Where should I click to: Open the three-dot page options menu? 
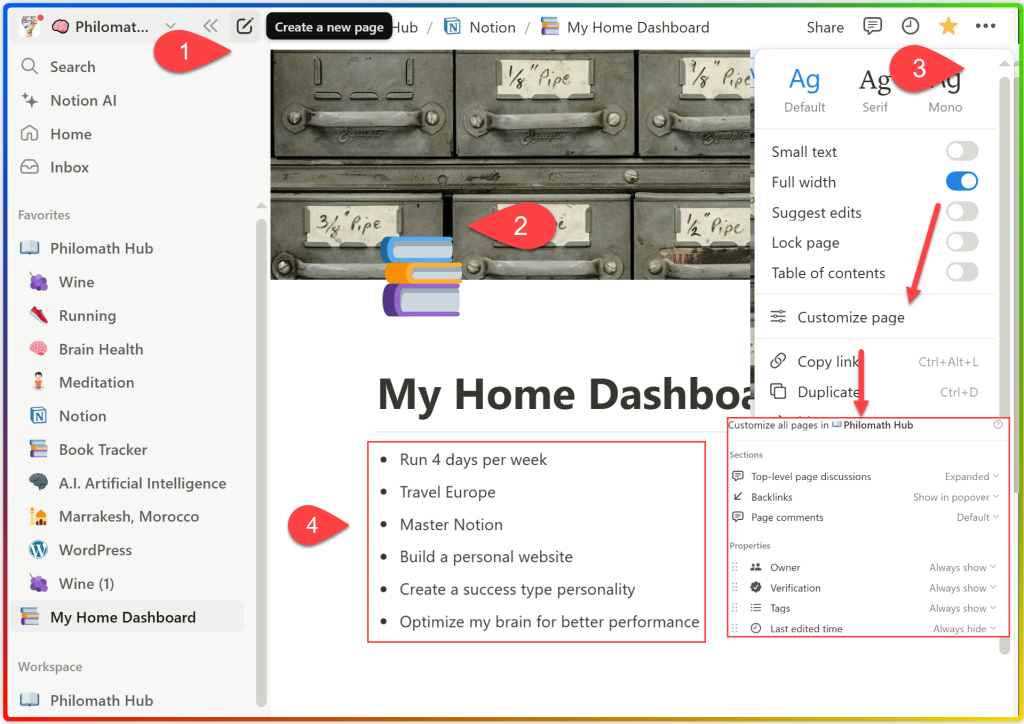pos(985,26)
